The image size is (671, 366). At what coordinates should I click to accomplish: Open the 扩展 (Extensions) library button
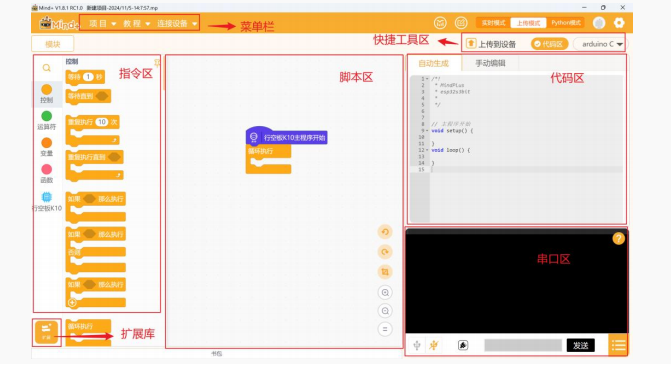click(46, 332)
